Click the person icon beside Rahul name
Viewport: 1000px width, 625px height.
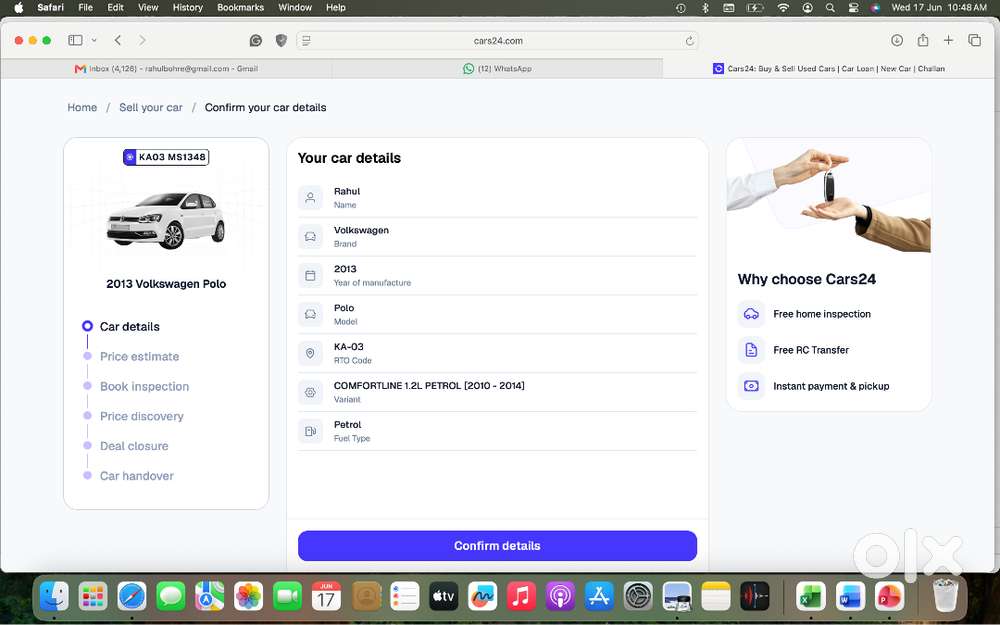tap(310, 198)
